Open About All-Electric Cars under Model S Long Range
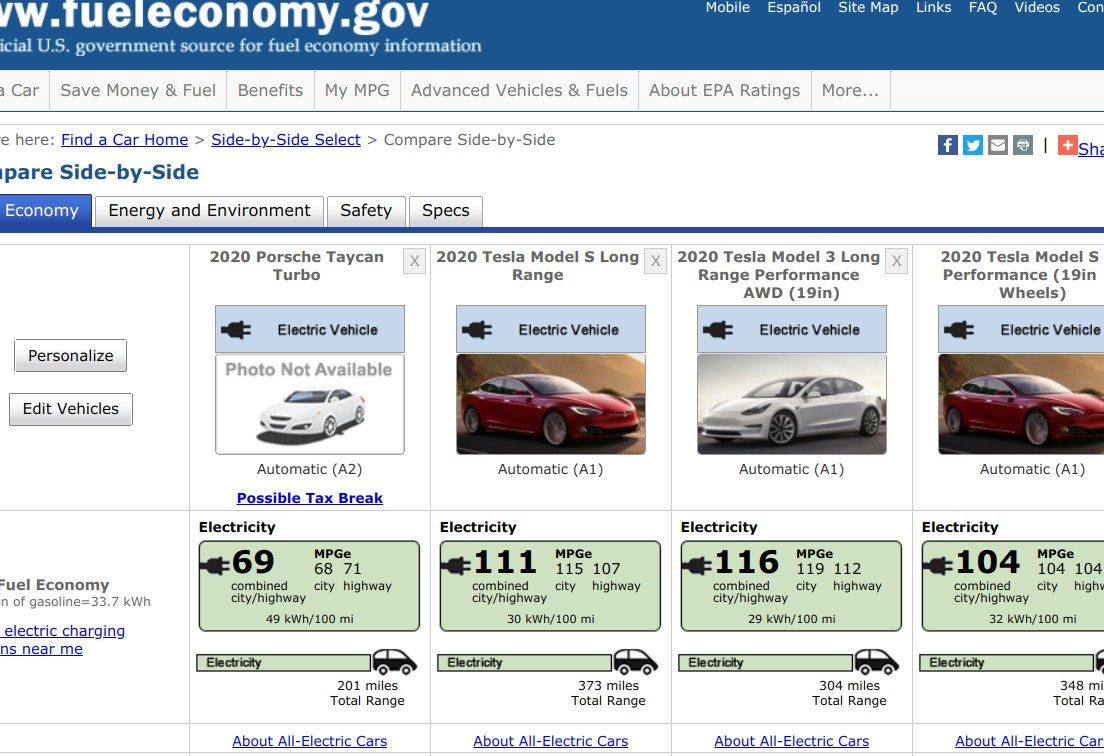This screenshot has height=756, width=1104. pos(551,741)
